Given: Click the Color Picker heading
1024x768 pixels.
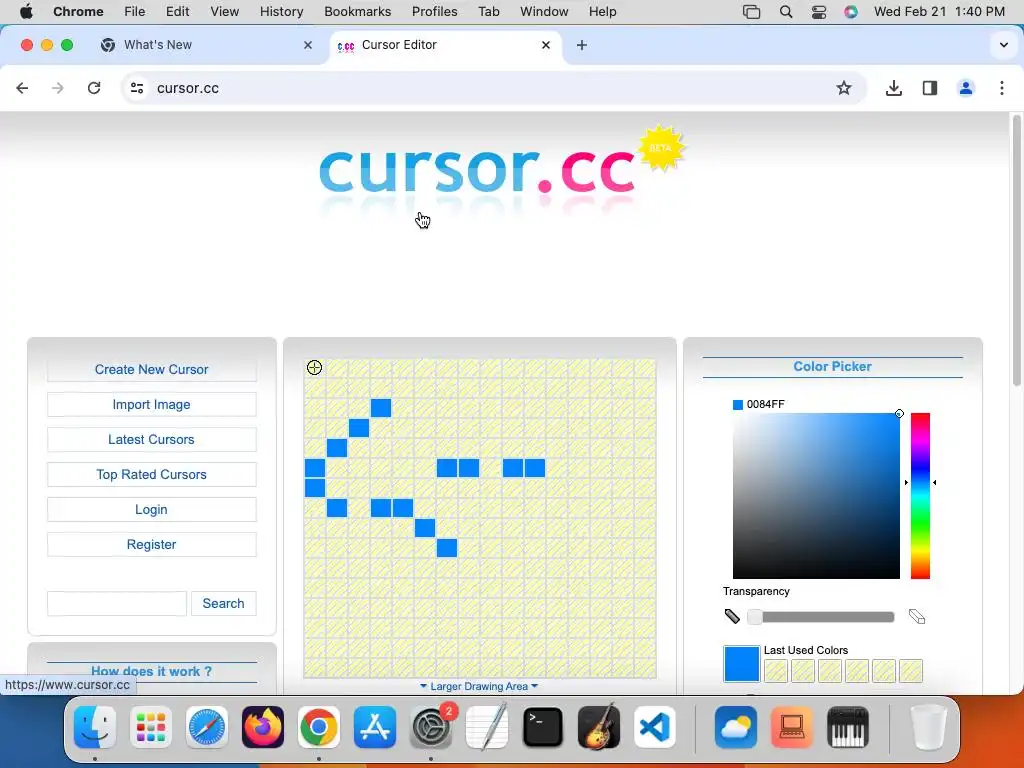Looking at the screenshot, I should point(832,366).
